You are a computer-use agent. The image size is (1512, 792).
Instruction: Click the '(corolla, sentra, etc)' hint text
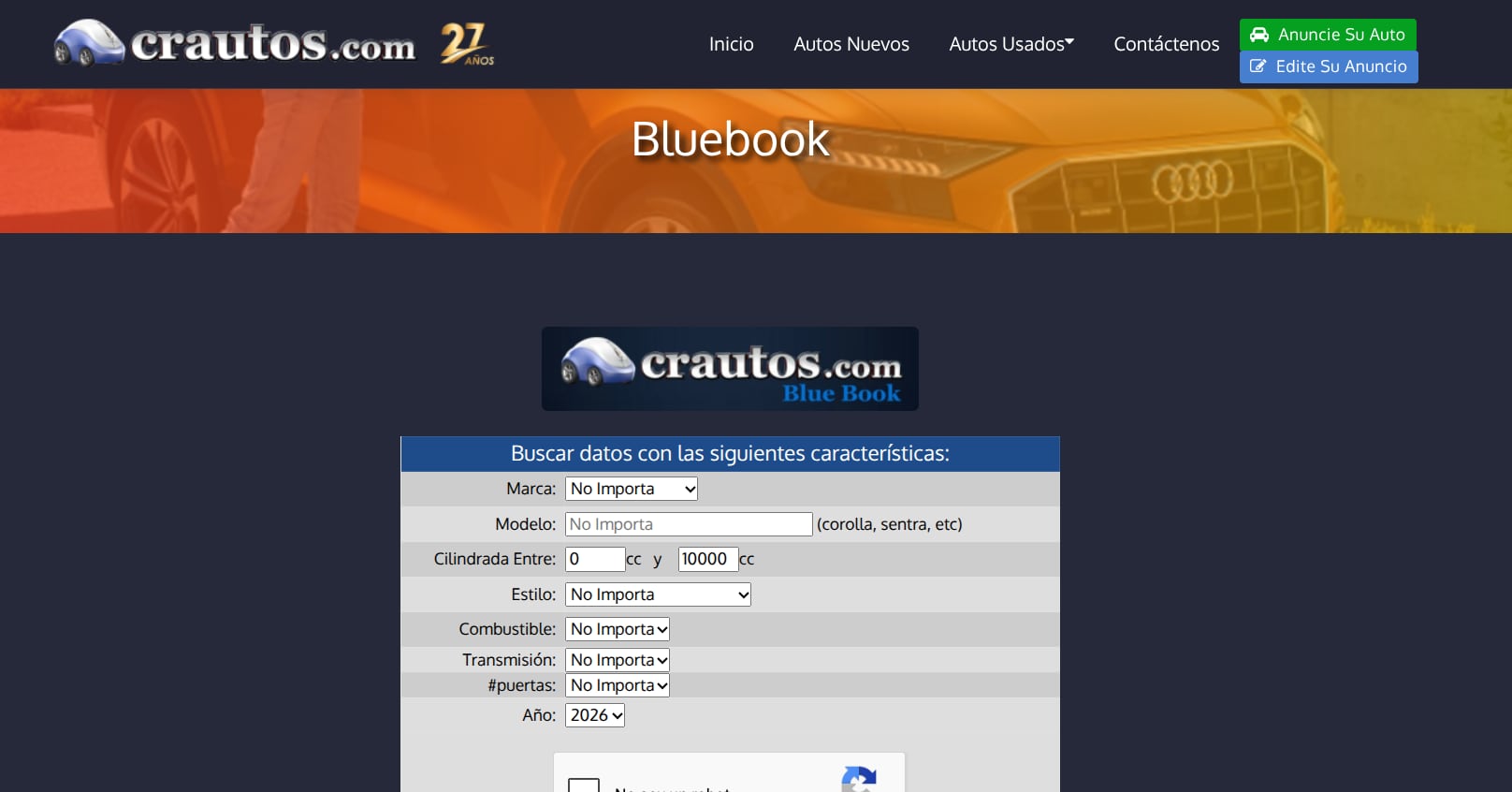click(890, 524)
